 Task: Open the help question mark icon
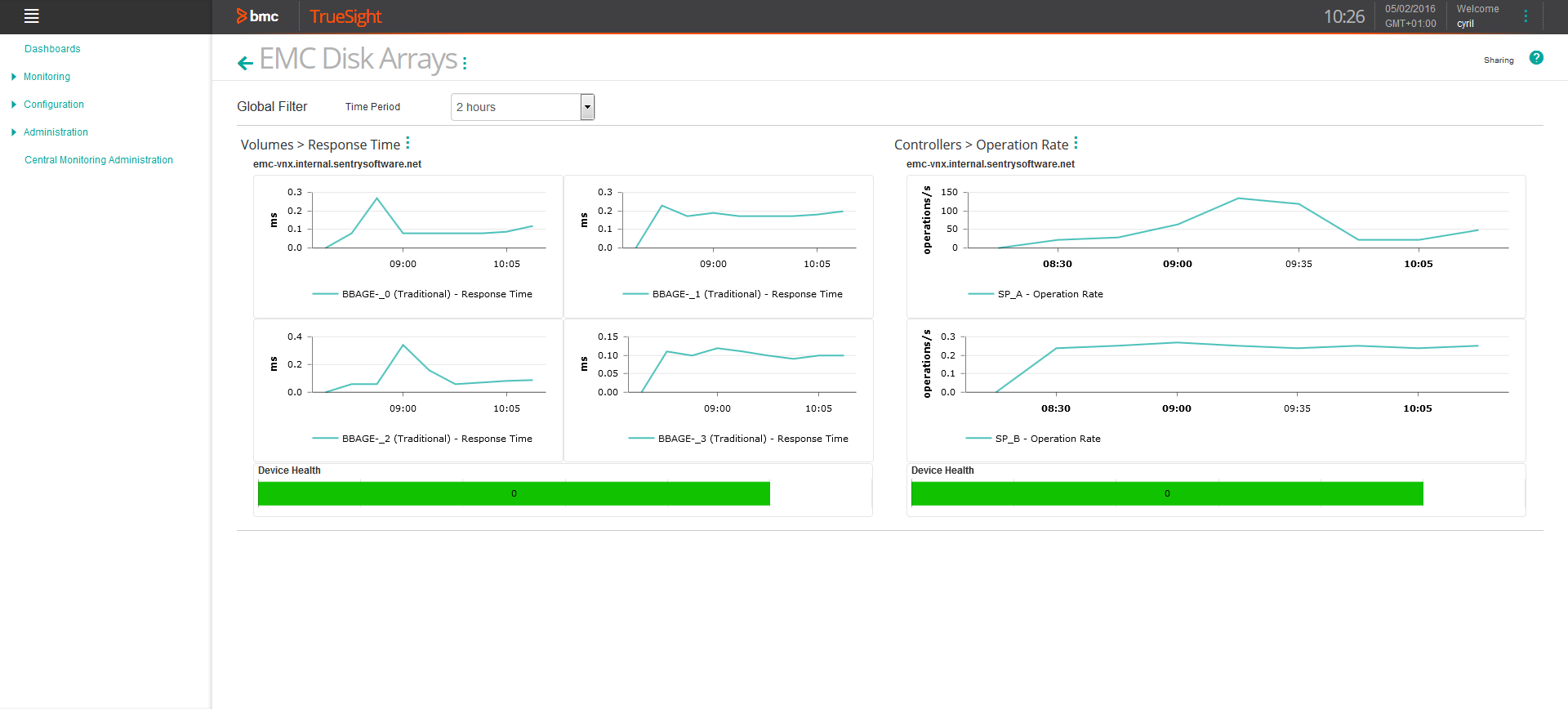click(x=1536, y=57)
